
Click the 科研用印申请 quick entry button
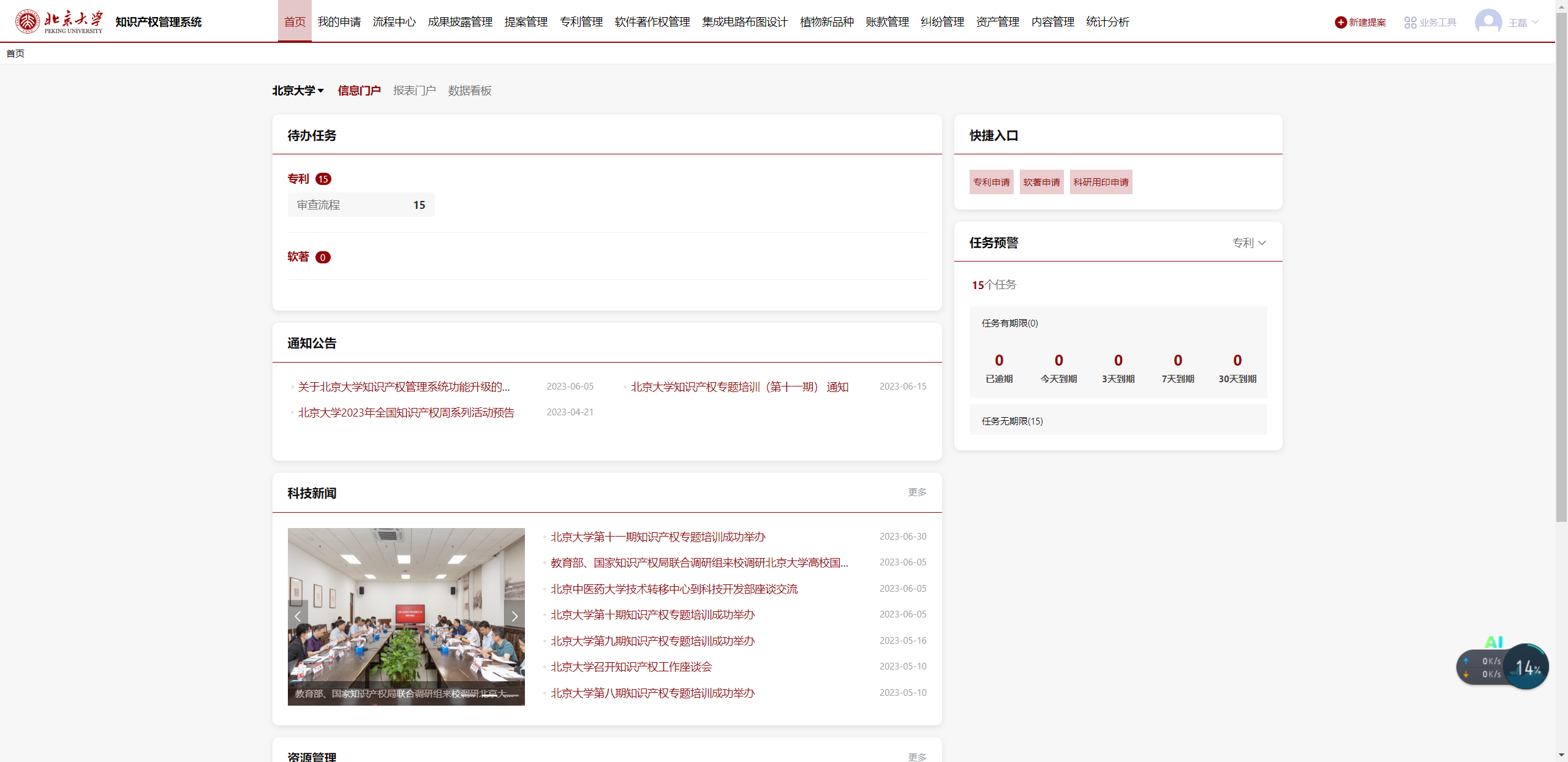pos(1101,182)
